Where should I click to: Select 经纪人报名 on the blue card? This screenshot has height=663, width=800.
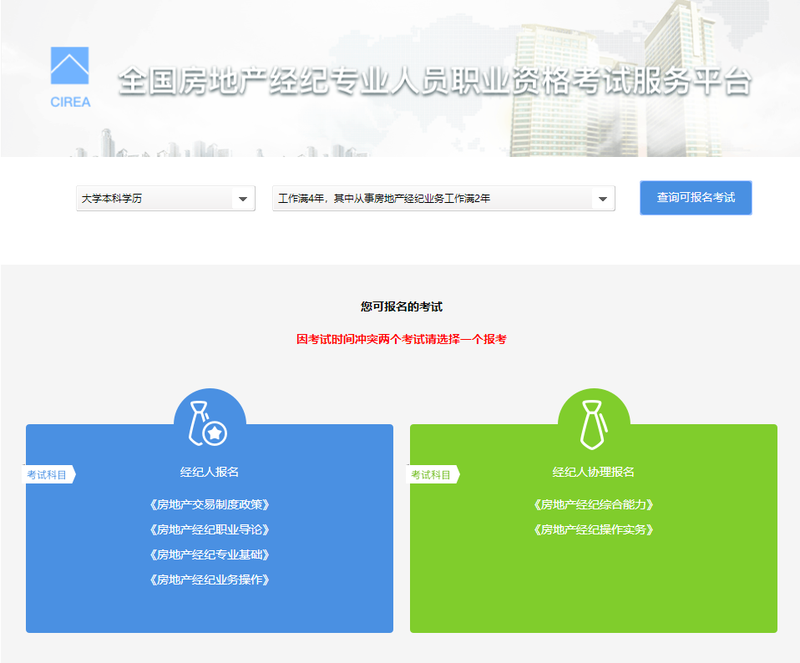click(x=209, y=472)
